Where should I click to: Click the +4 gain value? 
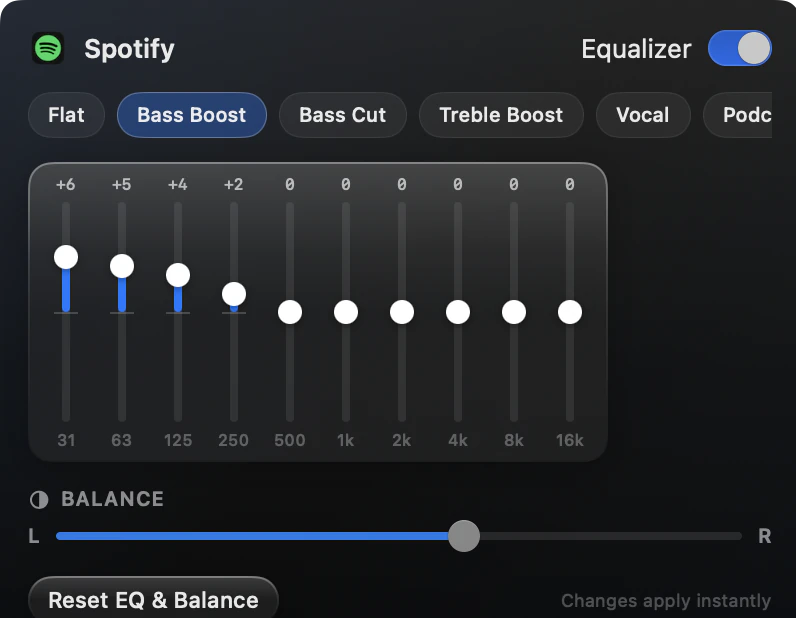(178, 184)
